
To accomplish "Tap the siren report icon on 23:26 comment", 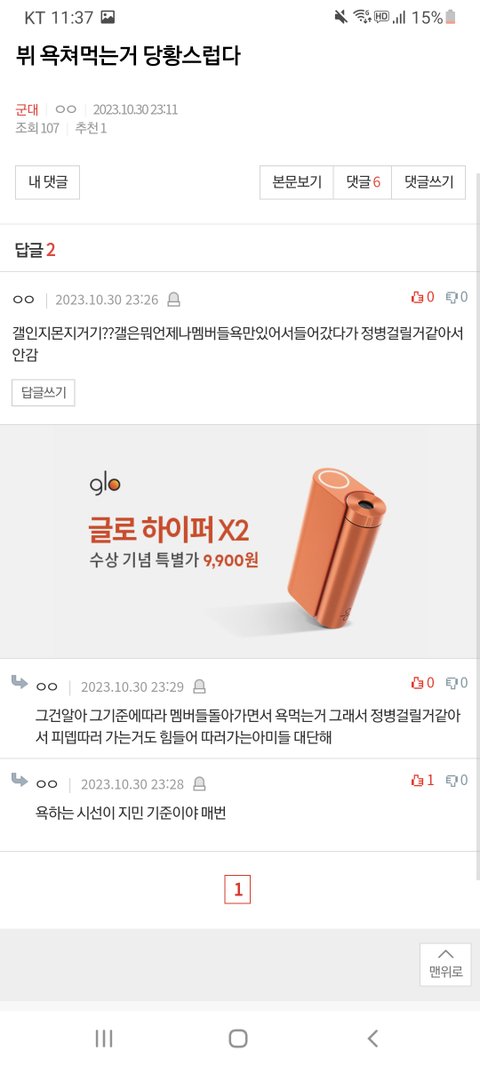I will pyautogui.click(x=174, y=299).
